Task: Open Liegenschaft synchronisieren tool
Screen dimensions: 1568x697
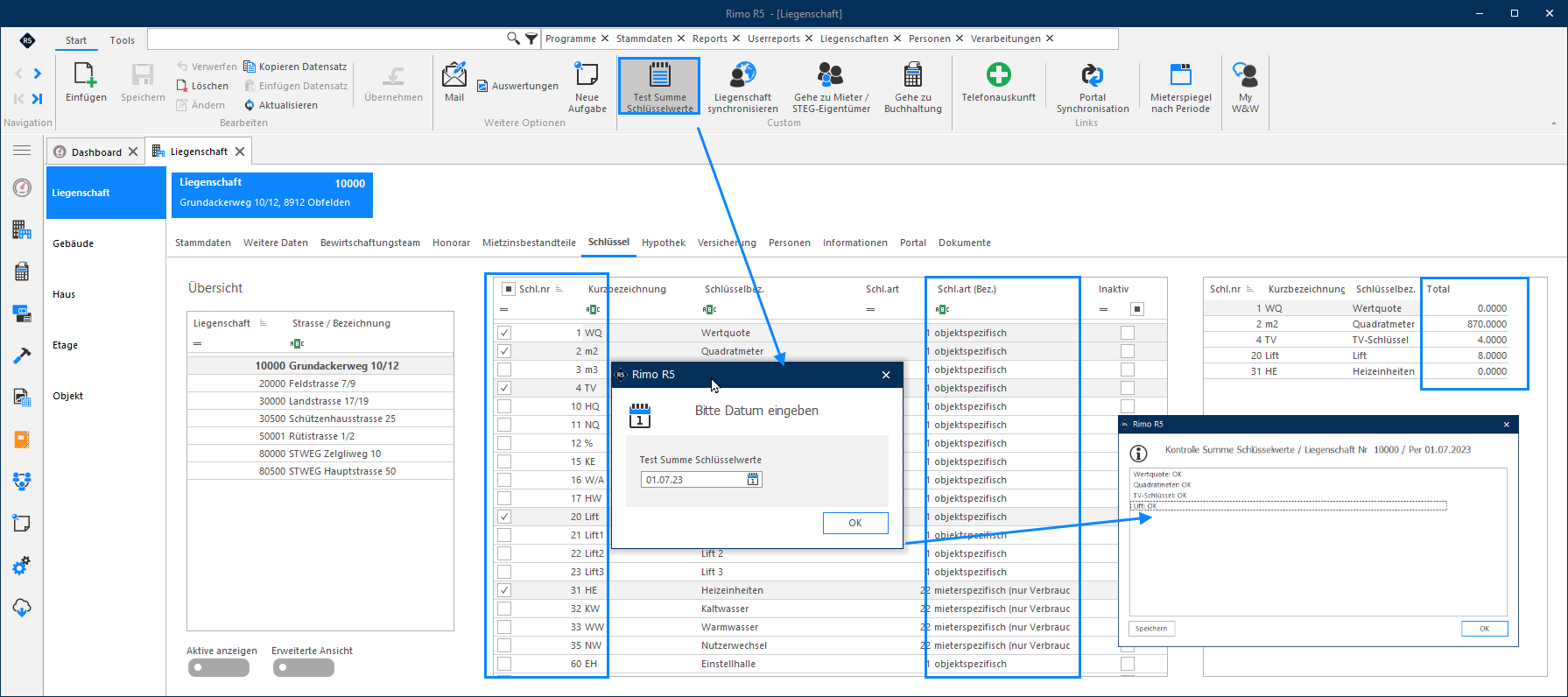Action: [742, 87]
